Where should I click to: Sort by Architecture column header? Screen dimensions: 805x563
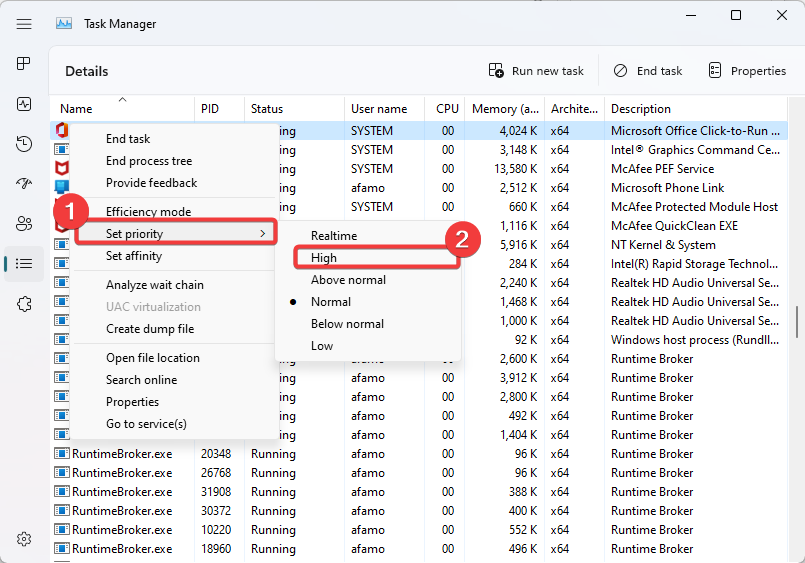[x=574, y=108]
